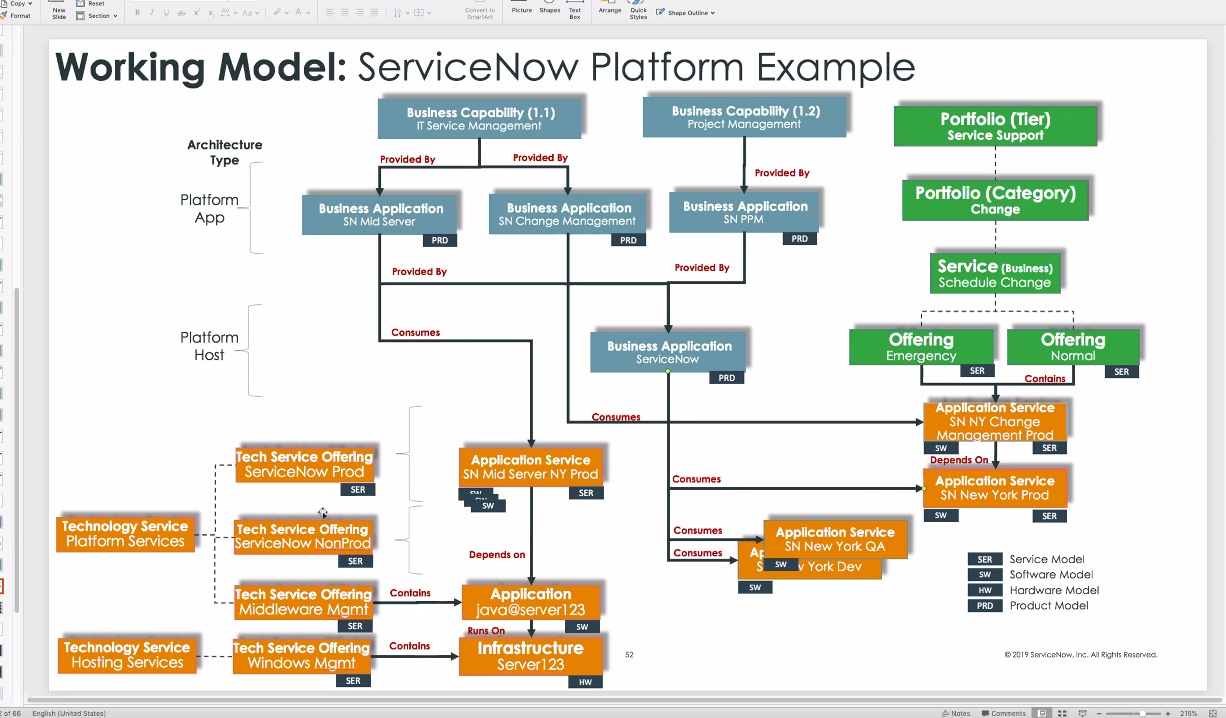Open Line Spacing dropdown
Screen dimensions: 1226x718
[x=400, y=13]
